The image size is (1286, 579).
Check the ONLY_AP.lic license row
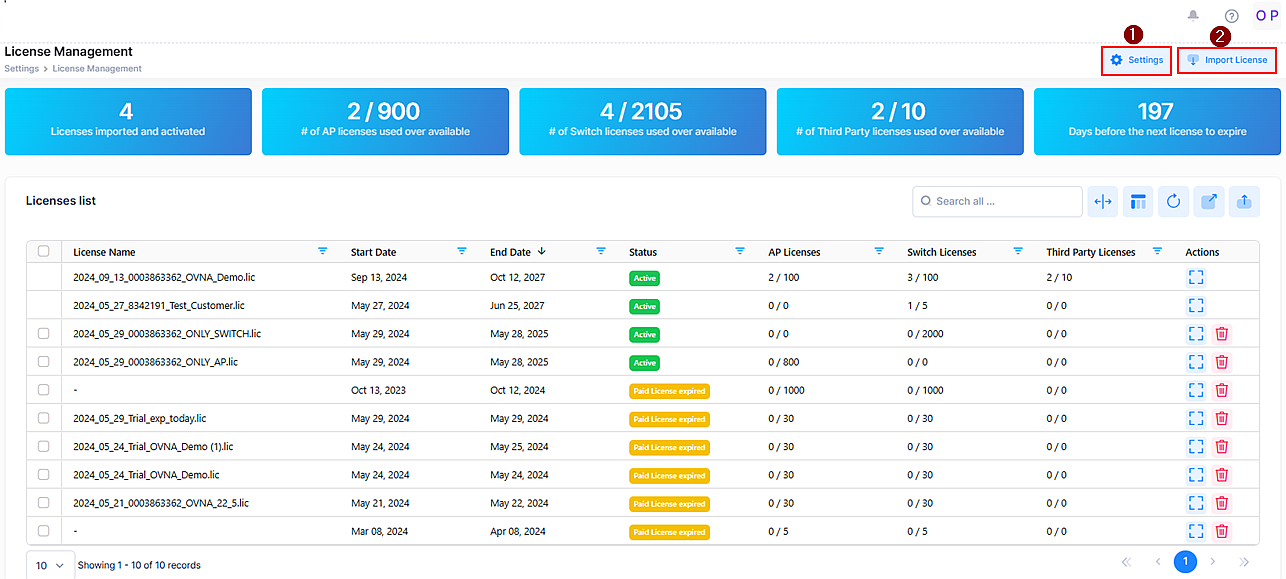click(x=43, y=362)
